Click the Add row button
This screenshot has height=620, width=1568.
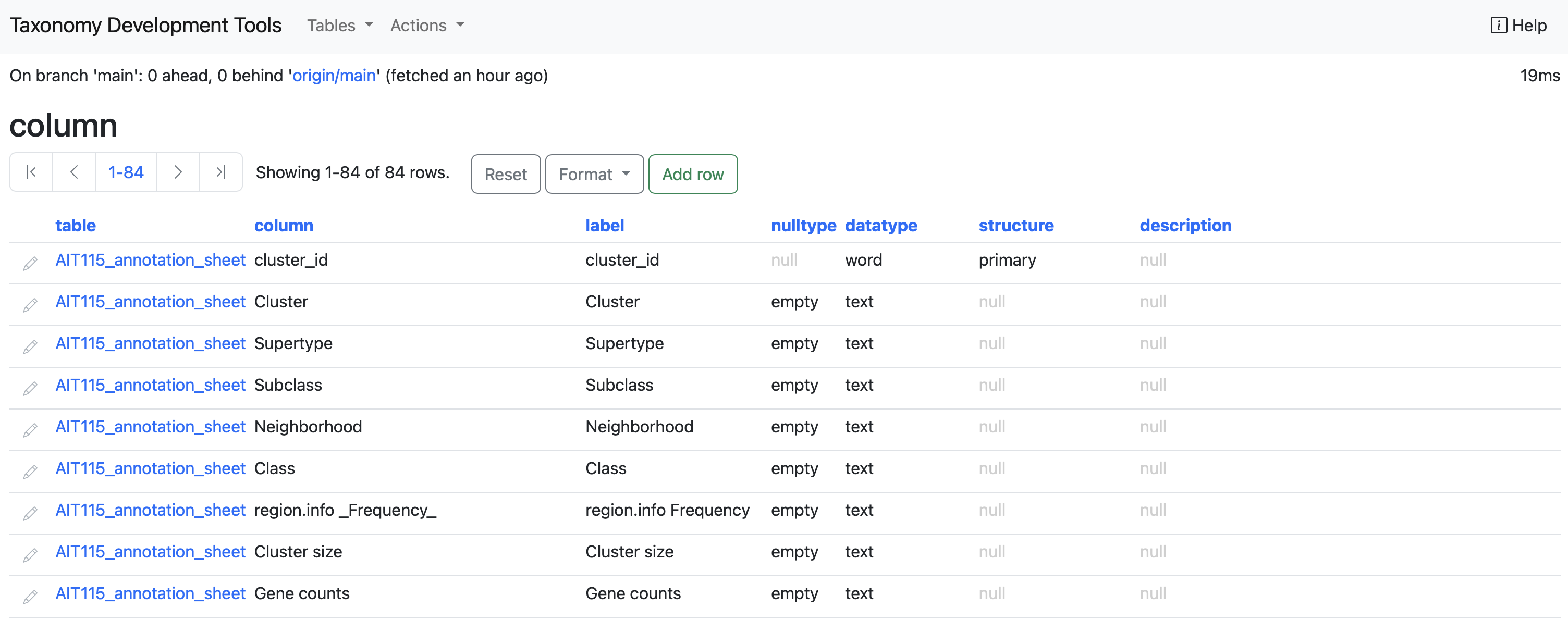[692, 174]
